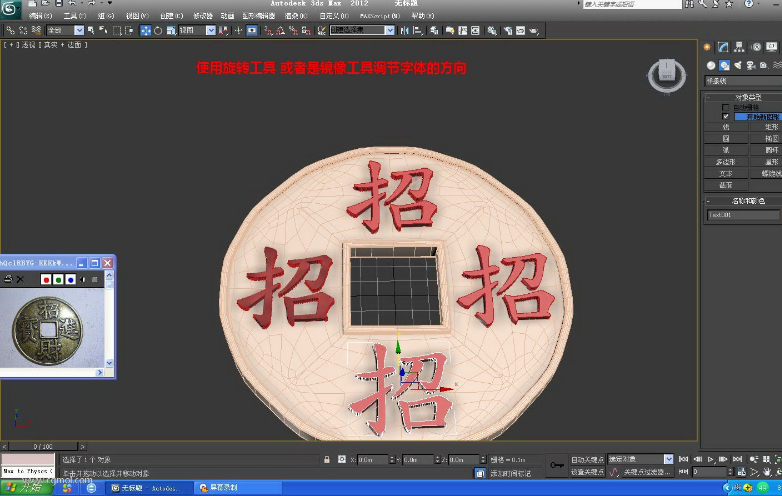Expand the Splines (样条线) category dropdown
Screen dimensions: 782x496
pos(743,81)
